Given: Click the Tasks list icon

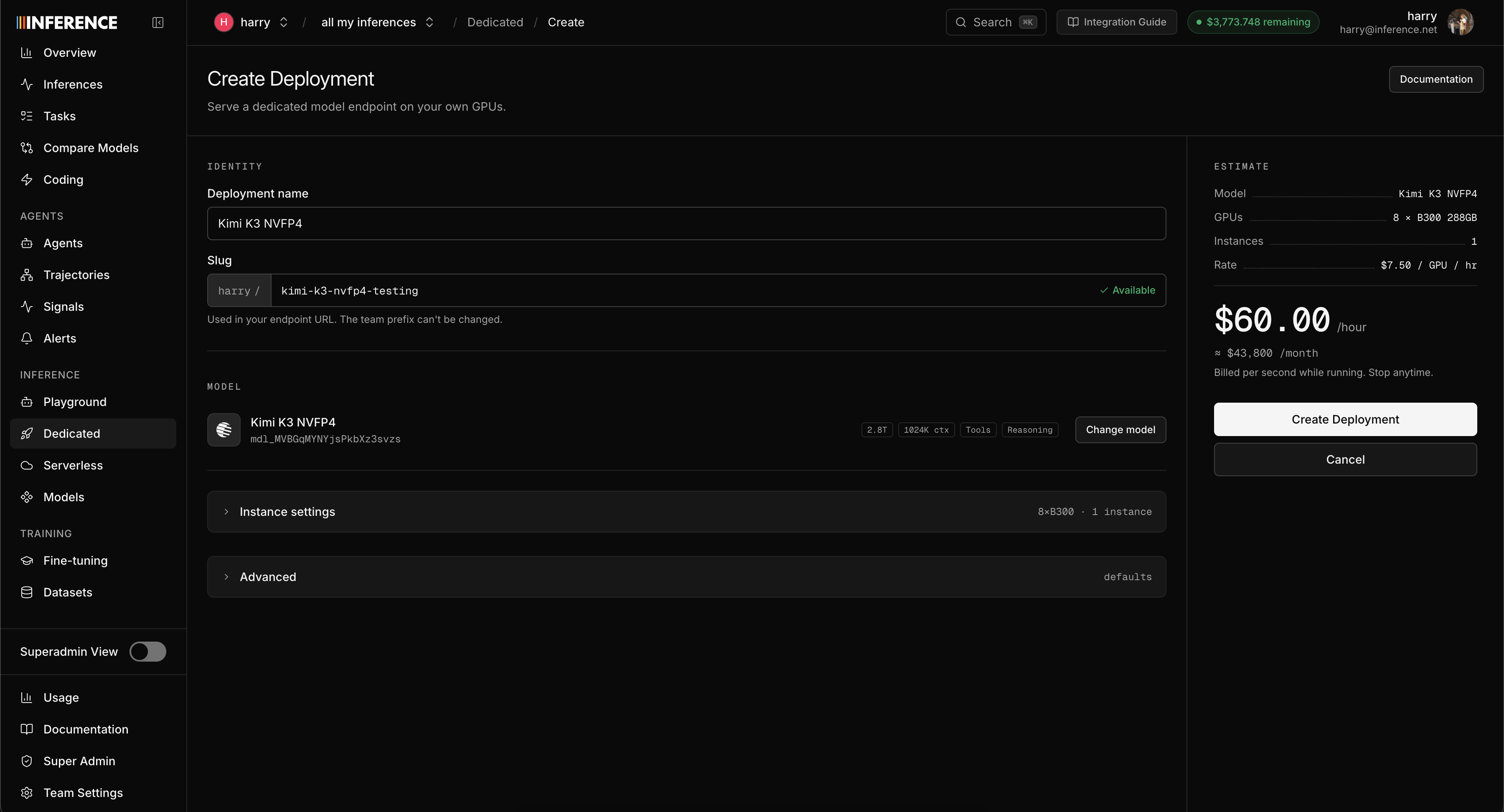Looking at the screenshot, I should [26, 116].
